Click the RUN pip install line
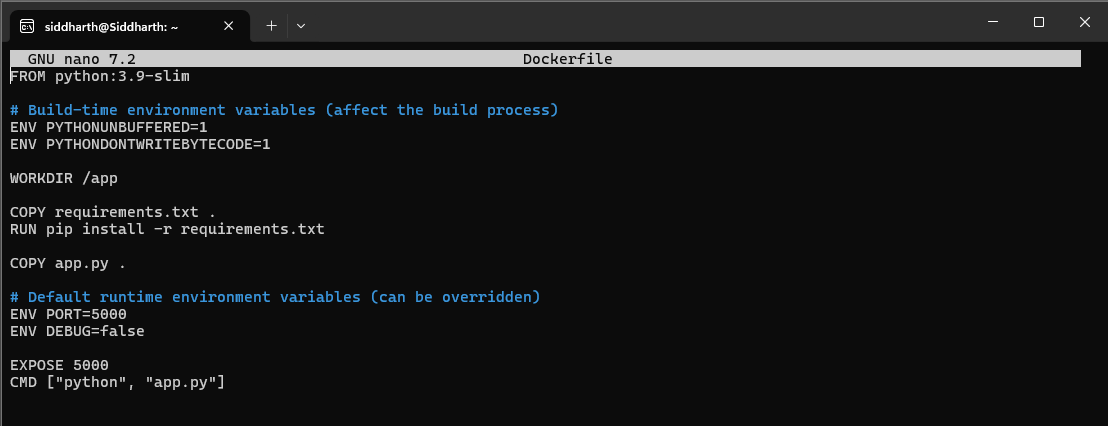The image size is (1108, 426). (x=167, y=229)
